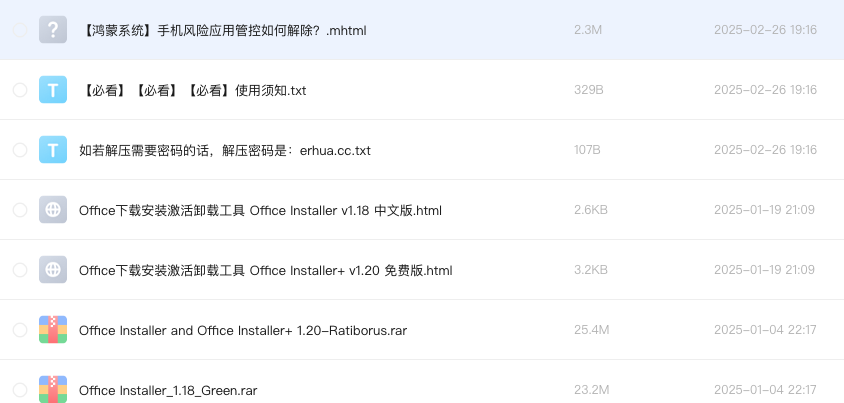Check the circle beside the erhua.cc.txt row
The image size is (844, 403).
click(x=20, y=150)
